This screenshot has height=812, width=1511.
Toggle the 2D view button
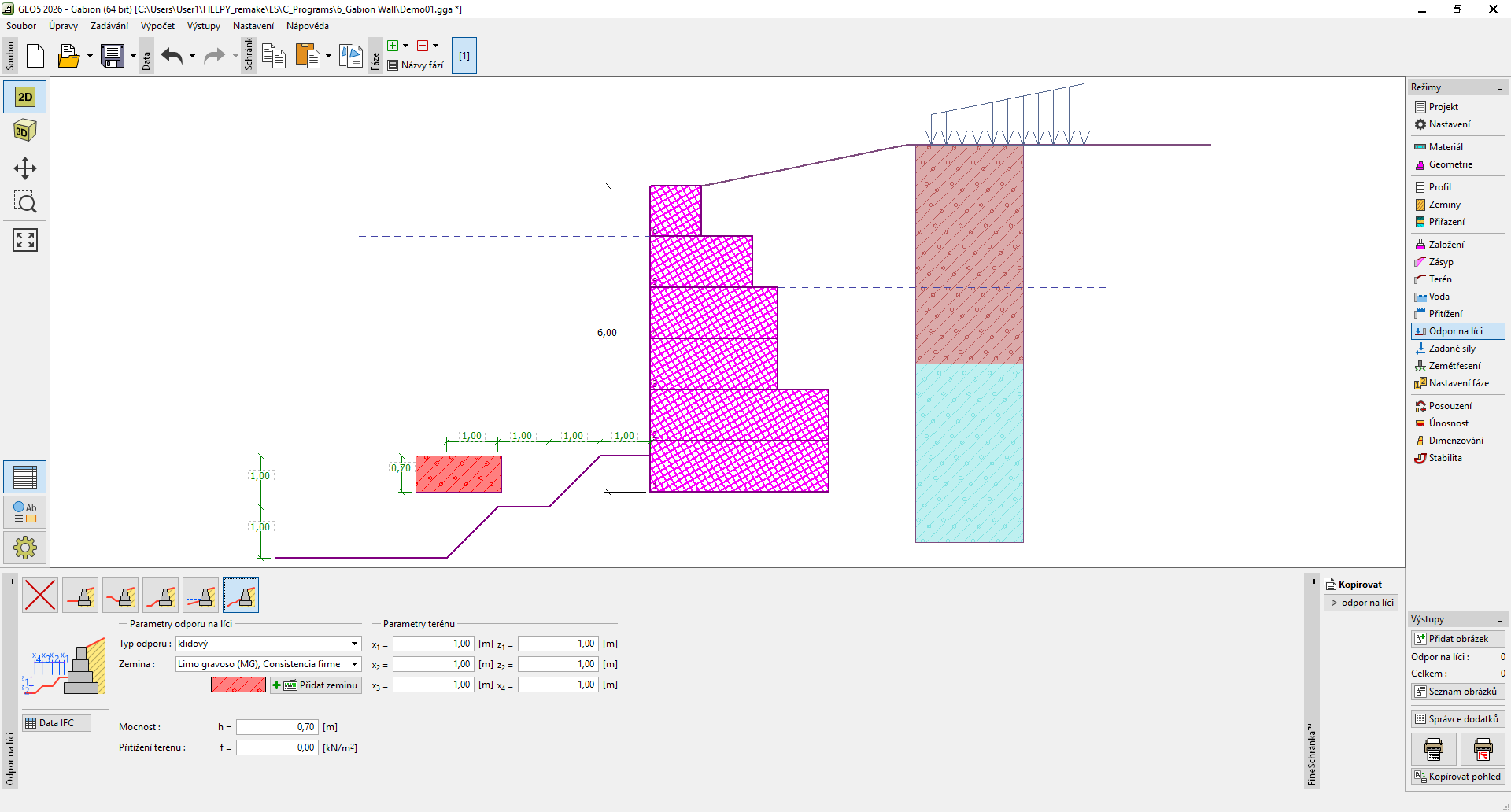[x=25, y=97]
